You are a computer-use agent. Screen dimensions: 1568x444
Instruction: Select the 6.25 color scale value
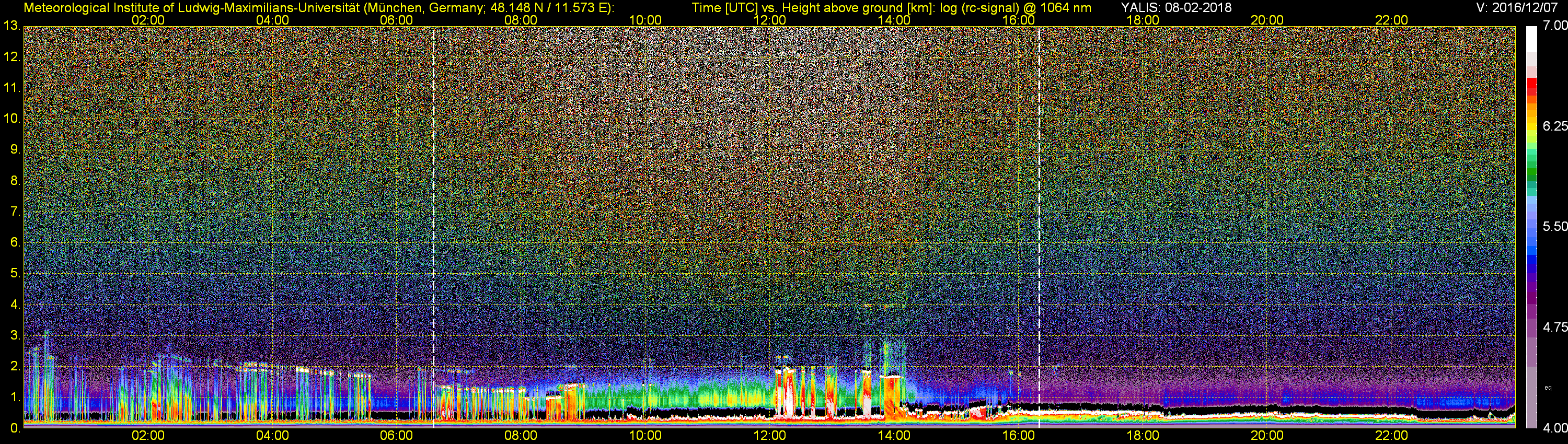click(1555, 126)
